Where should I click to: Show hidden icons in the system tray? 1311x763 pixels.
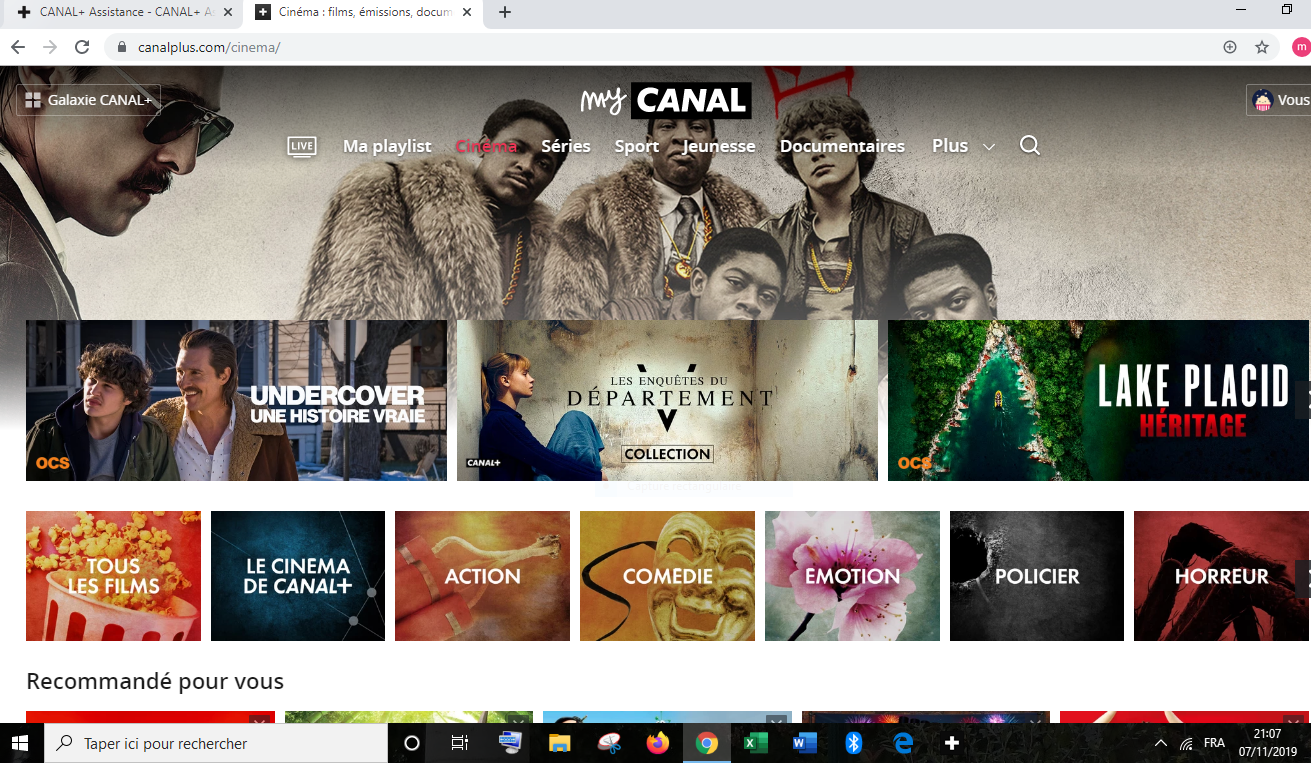click(1160, 742)
